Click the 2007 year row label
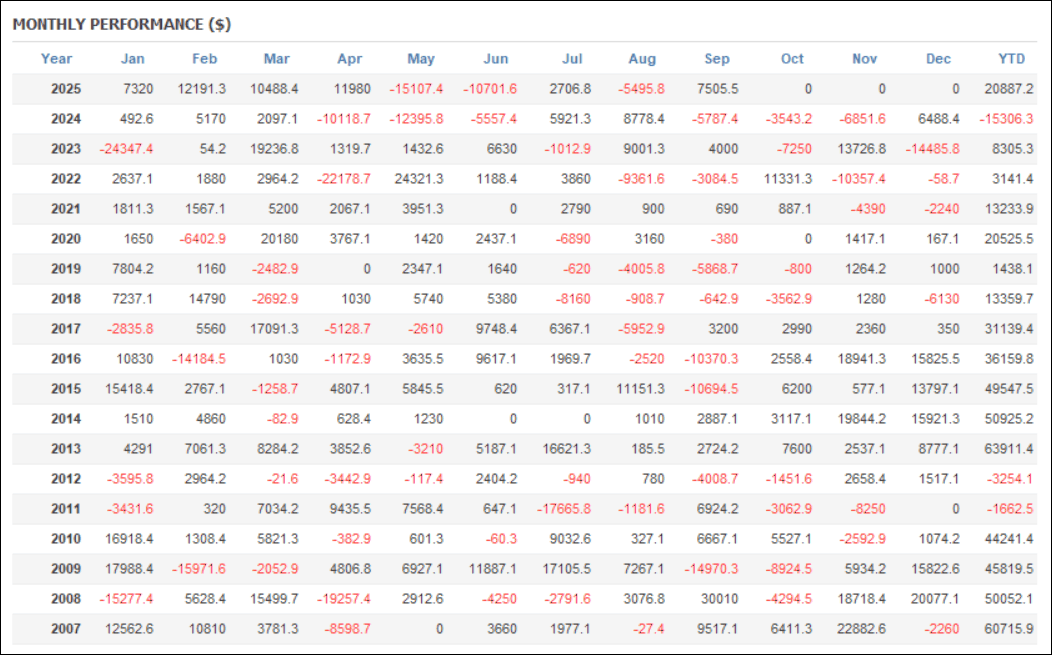 (66, 630)
